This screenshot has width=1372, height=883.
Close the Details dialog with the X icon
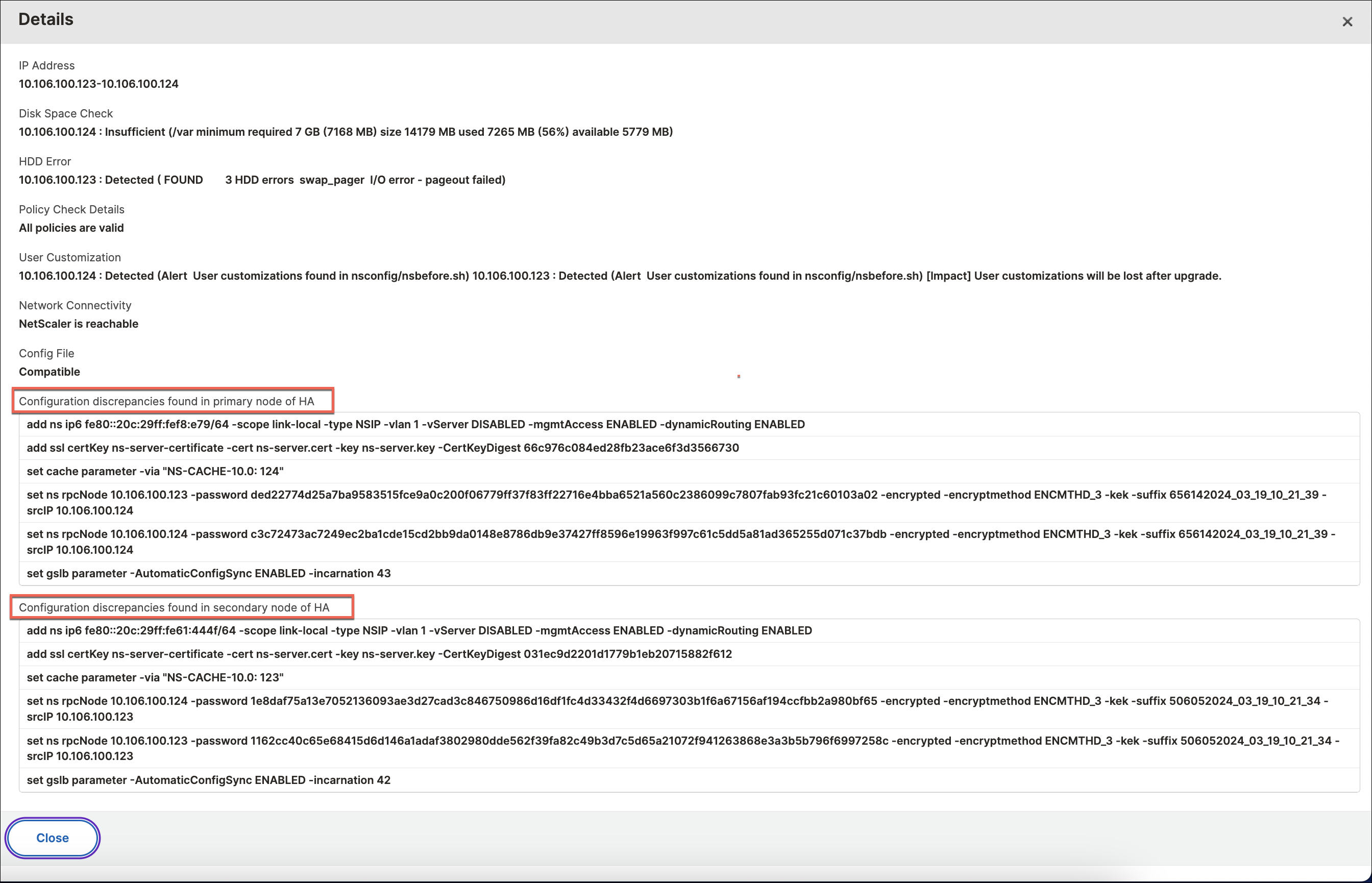pyautogui.click(x=1347, y=22)
